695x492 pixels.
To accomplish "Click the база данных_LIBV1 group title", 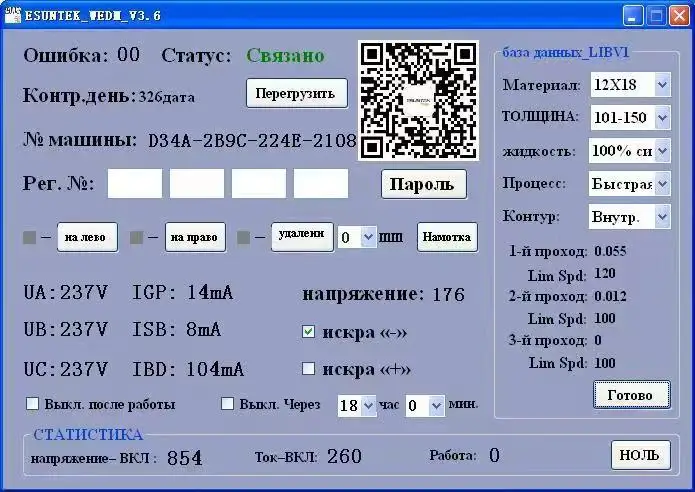I will (566, 53).
